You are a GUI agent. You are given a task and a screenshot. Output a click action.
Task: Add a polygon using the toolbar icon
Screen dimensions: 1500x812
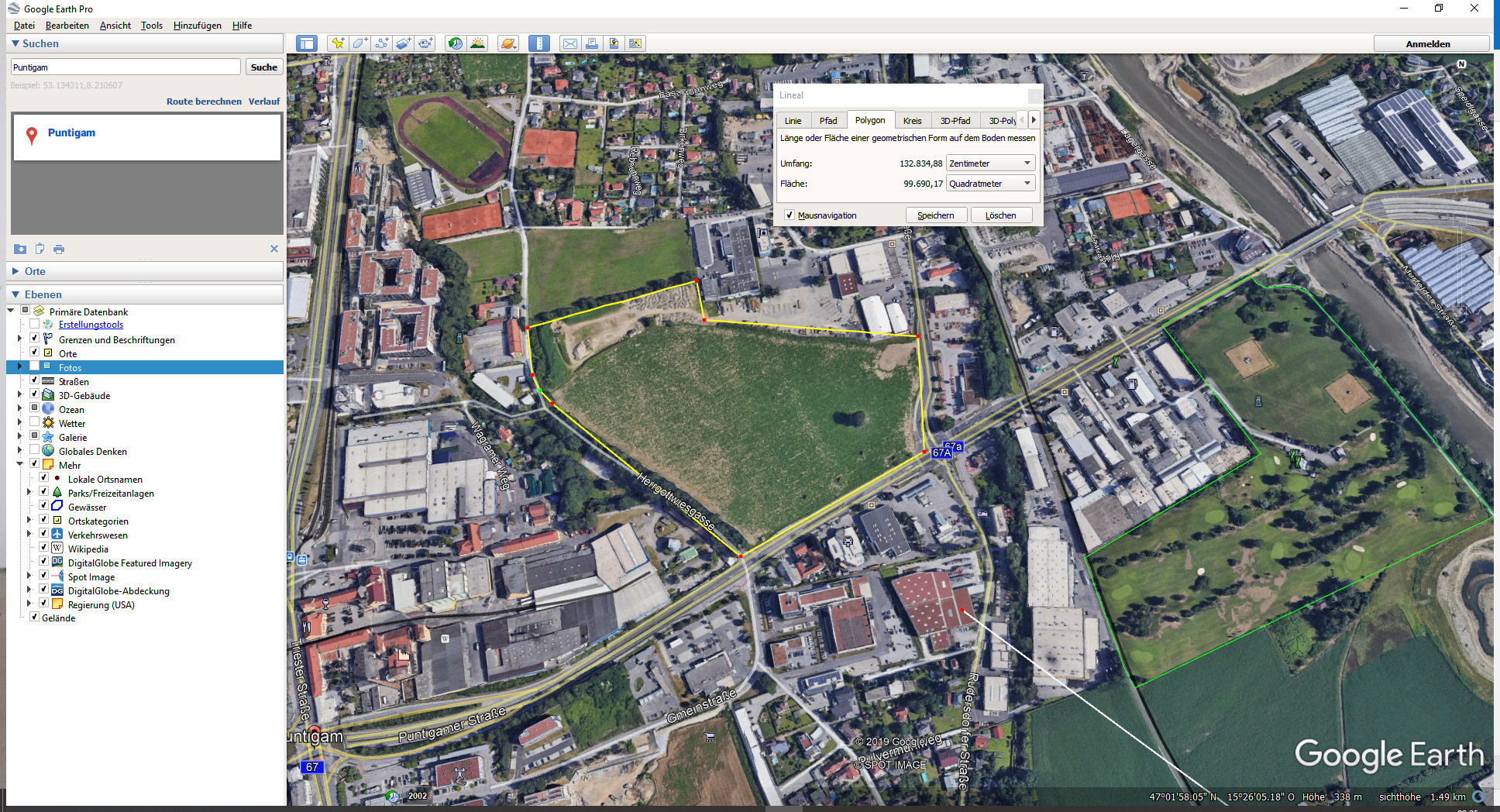tap(360, 43)
